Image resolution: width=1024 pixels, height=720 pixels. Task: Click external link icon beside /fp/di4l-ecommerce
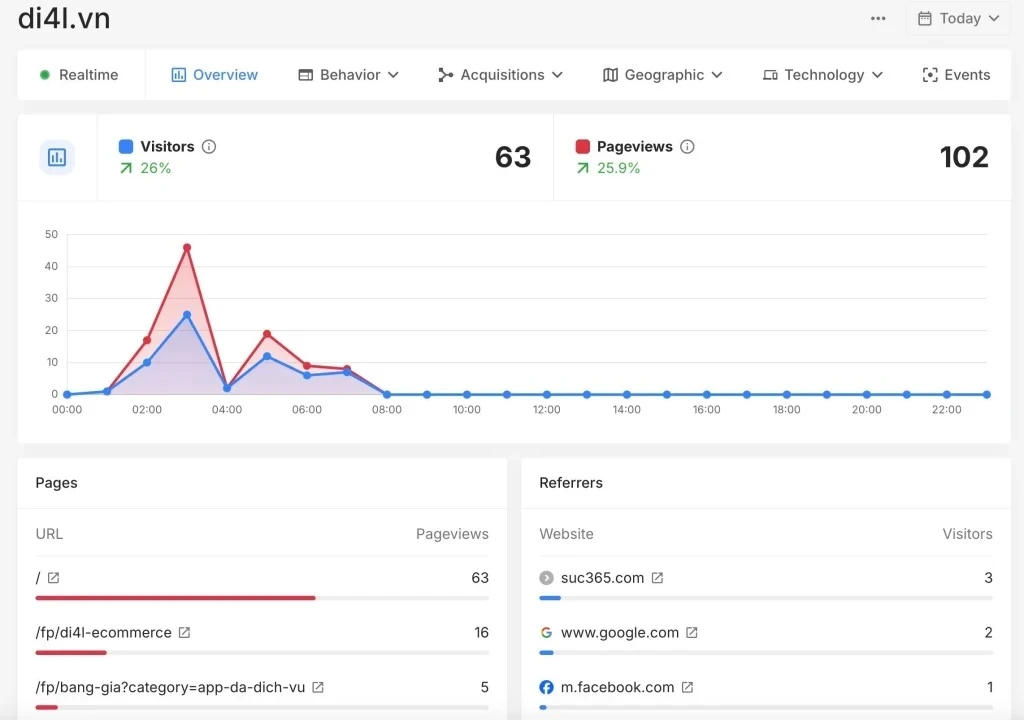pyautogui.click(x=184, y=633)
